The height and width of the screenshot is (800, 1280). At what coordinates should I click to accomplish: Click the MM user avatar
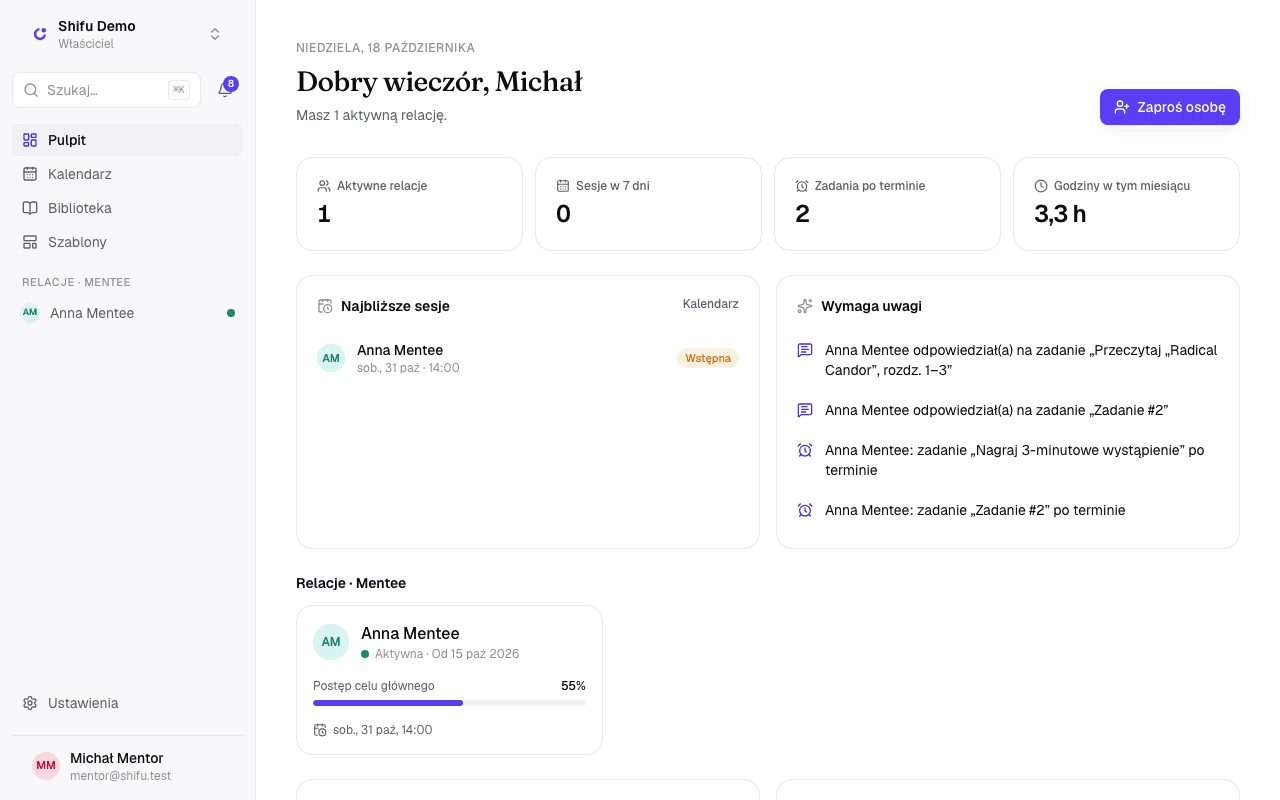46,766
